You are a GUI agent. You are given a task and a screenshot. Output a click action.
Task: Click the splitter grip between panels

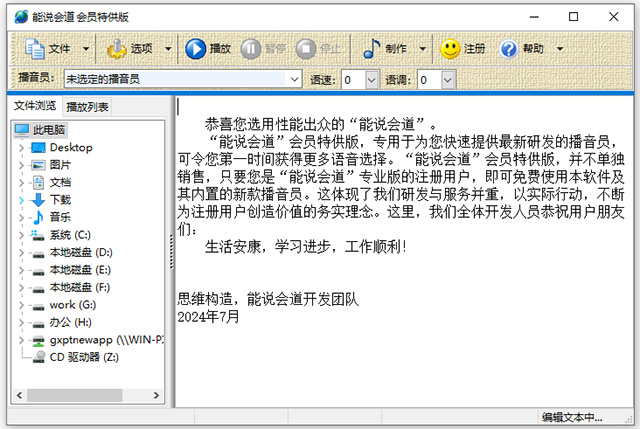tap(172, 252)
